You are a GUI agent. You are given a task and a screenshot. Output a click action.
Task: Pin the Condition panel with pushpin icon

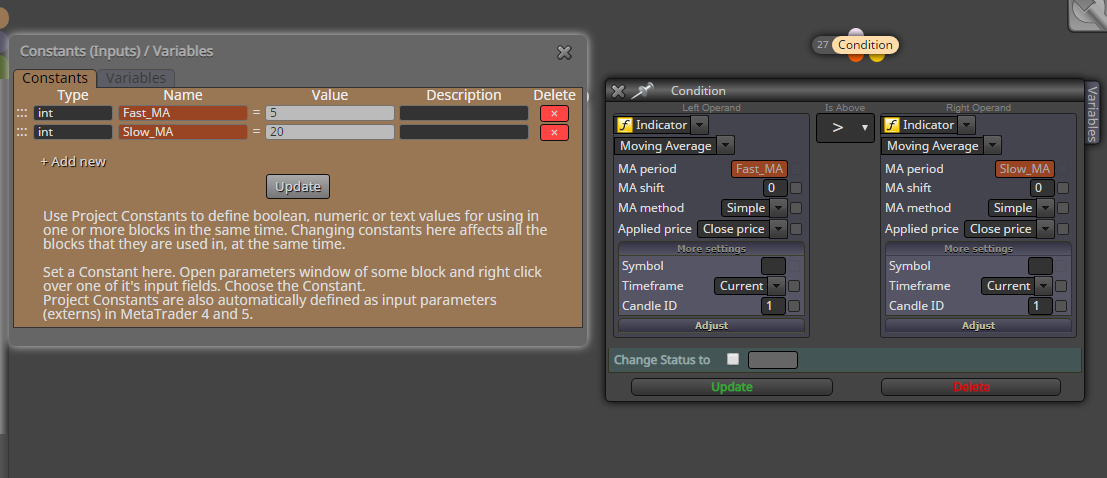point(642,90)
